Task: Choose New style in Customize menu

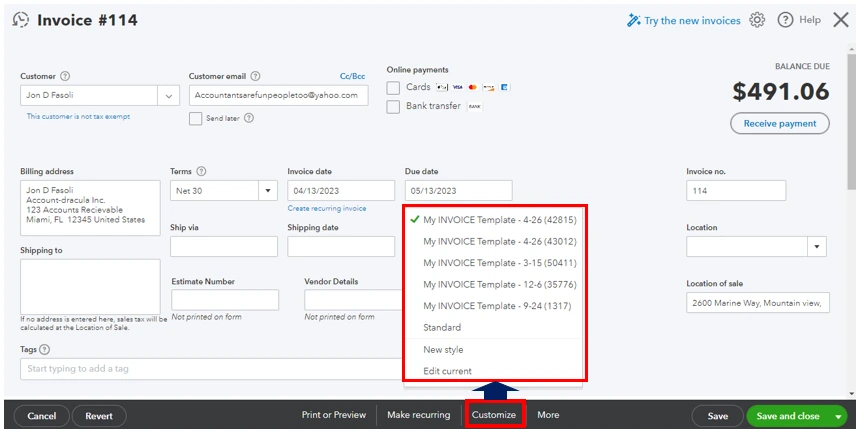Action: click(x=443, y=350)
